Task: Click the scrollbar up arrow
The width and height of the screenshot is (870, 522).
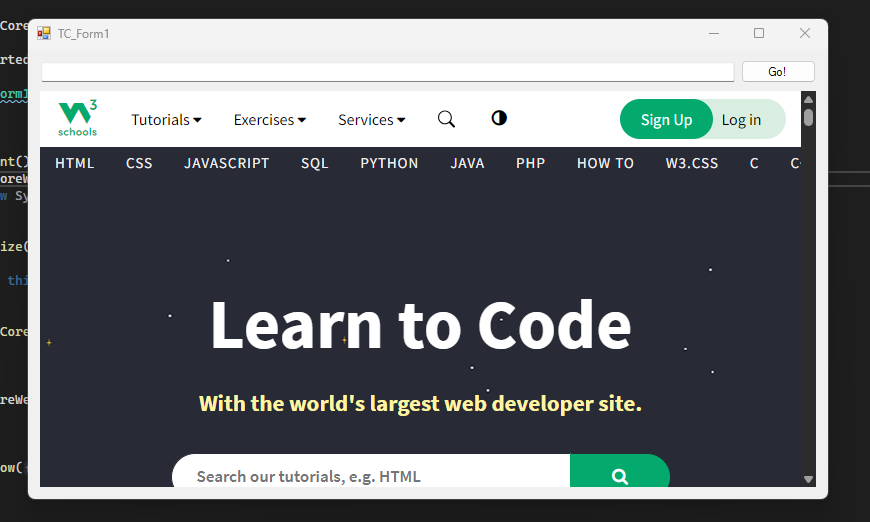Action: [x=808, y=99]
